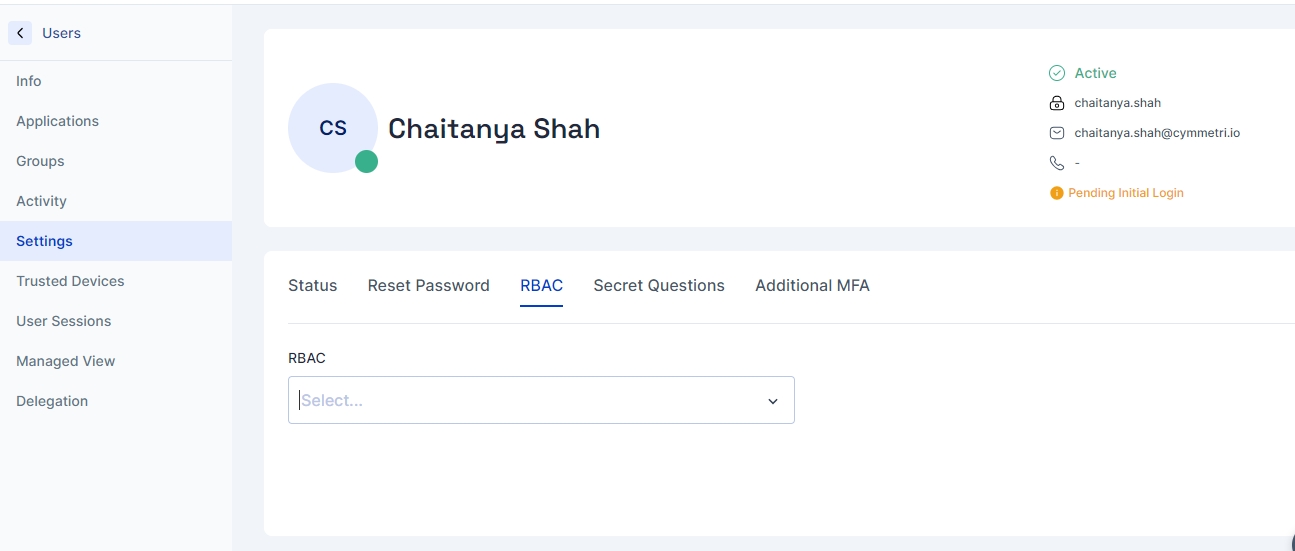Screen dimensions: 1295x551
Task: Click the green status dot on avatar
Action: point(366,161)
